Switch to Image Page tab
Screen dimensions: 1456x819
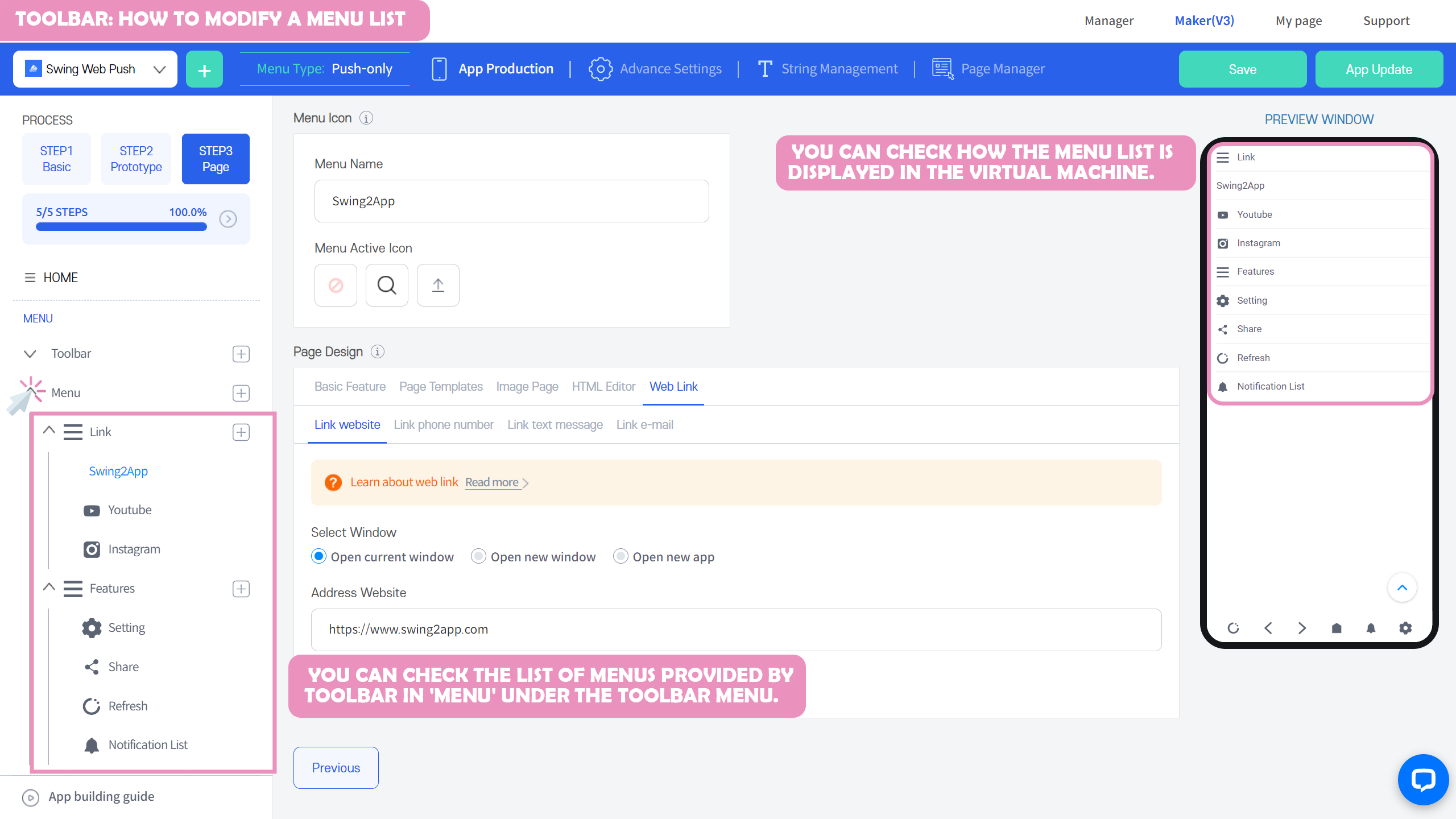[527, 387]
